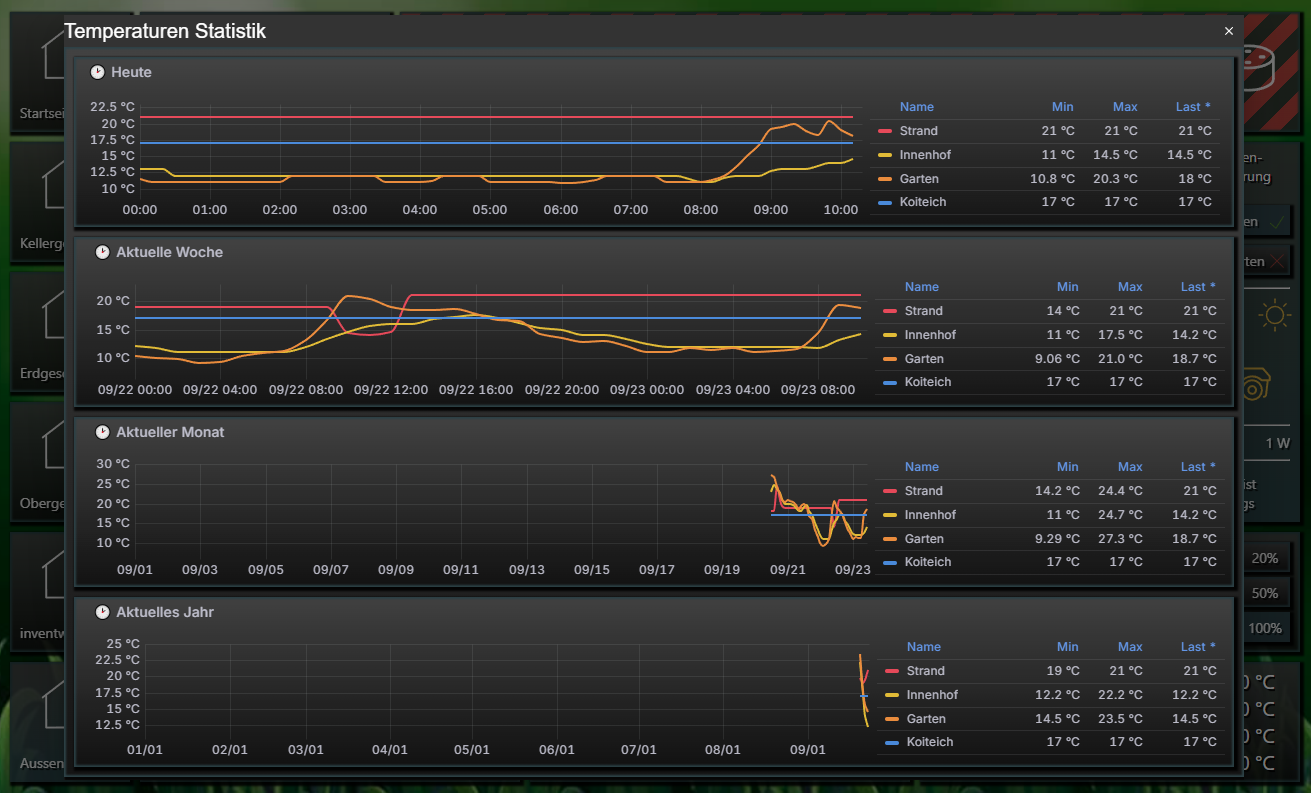Close the Temperaturen Statistik dialog

point(1229,31)
